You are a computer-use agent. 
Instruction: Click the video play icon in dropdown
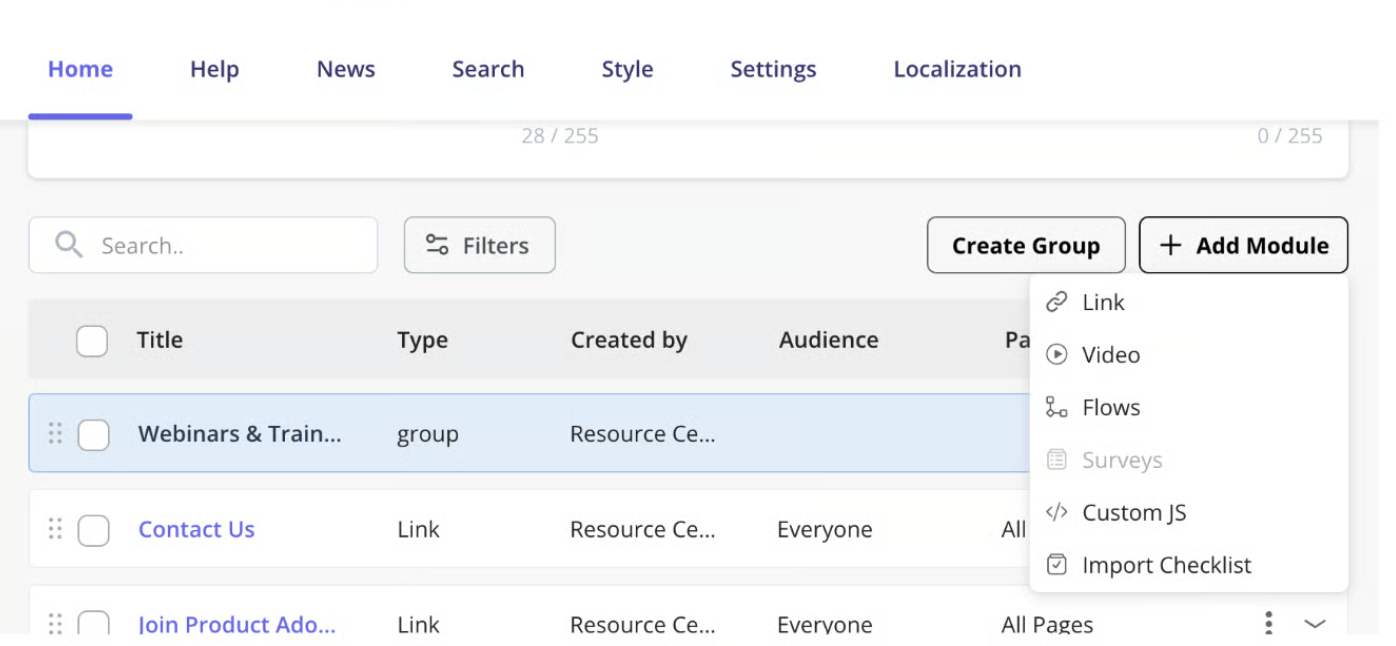(x=1056, y=354)
